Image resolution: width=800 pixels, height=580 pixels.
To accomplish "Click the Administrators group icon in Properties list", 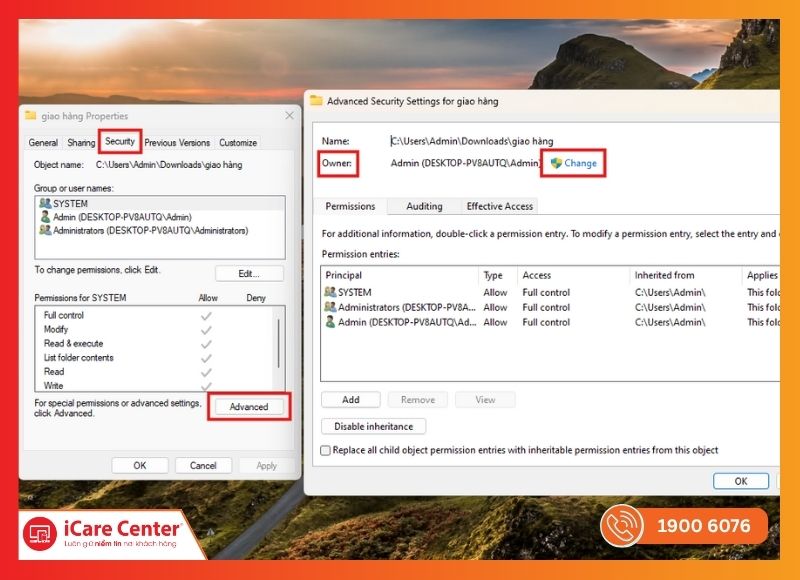I will [x=44, y=230].
